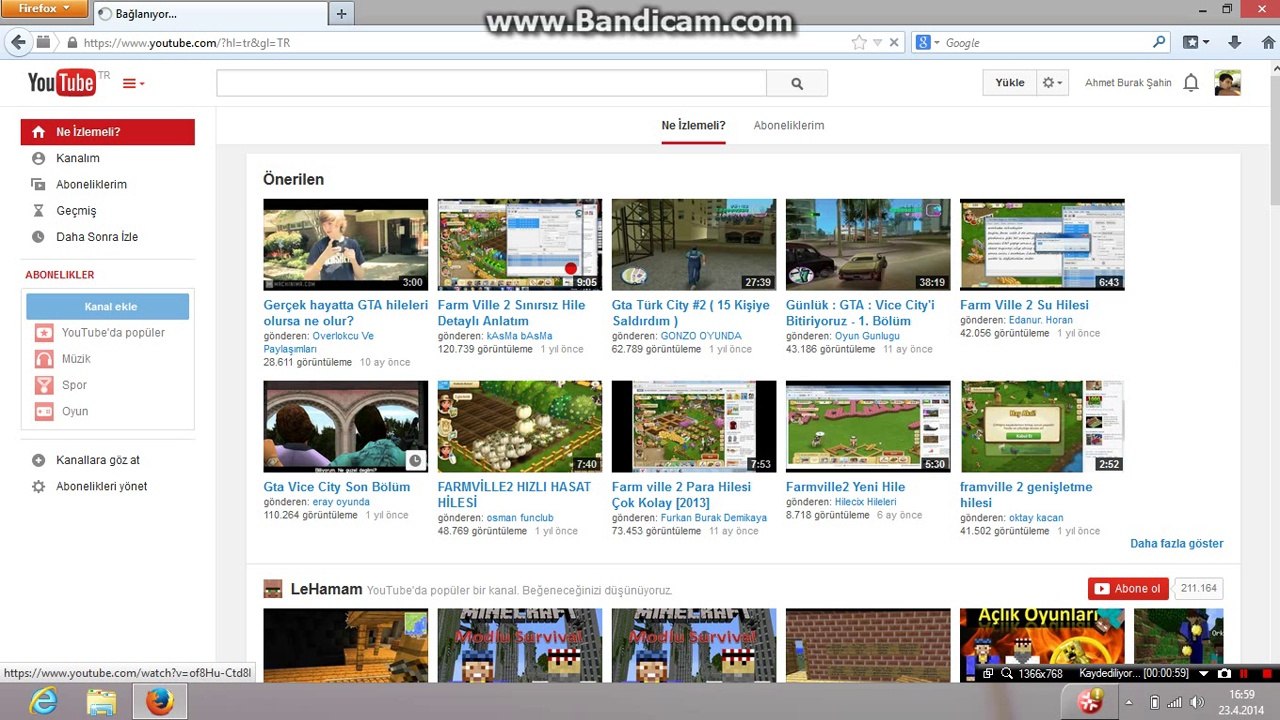Click the YouTube search input field
Screen dimensions: 1280x720
pos(491,84)
